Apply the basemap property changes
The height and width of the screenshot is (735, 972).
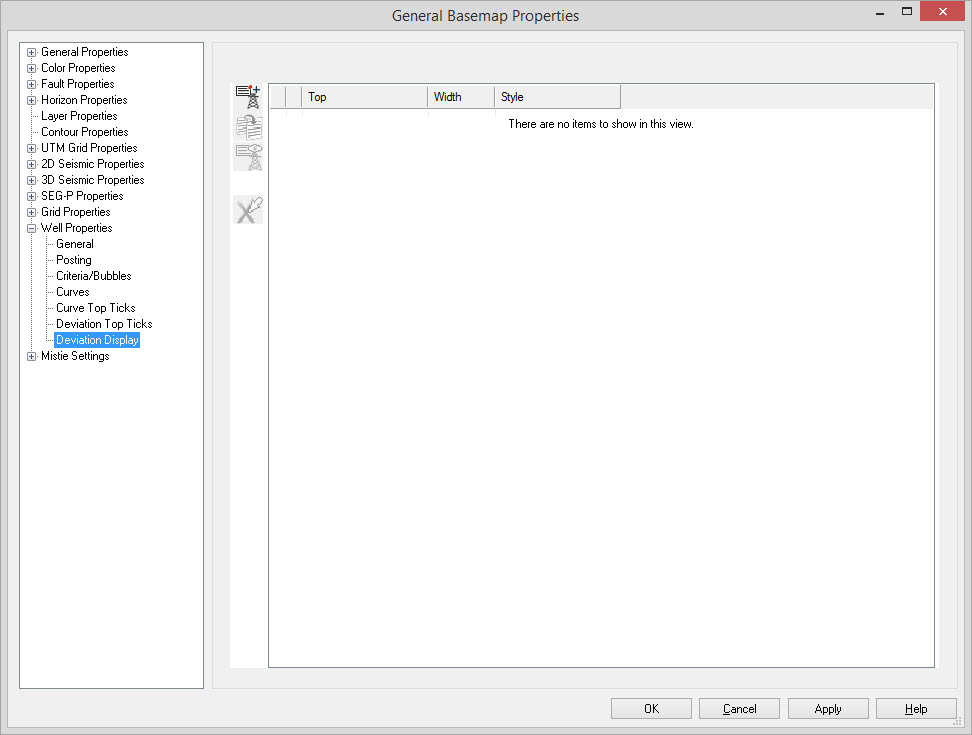(828, 709)
